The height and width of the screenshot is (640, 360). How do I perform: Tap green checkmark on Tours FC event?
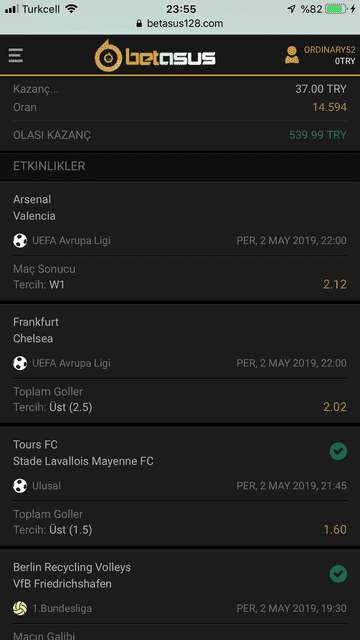coord(338,451)
